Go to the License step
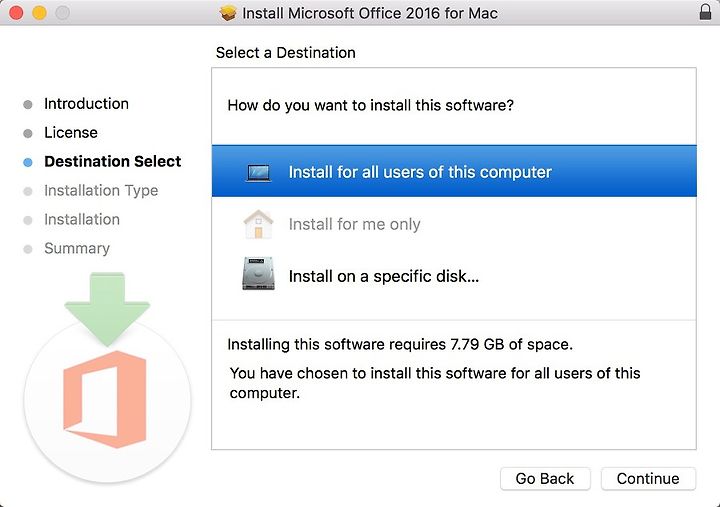 point(71,133)
